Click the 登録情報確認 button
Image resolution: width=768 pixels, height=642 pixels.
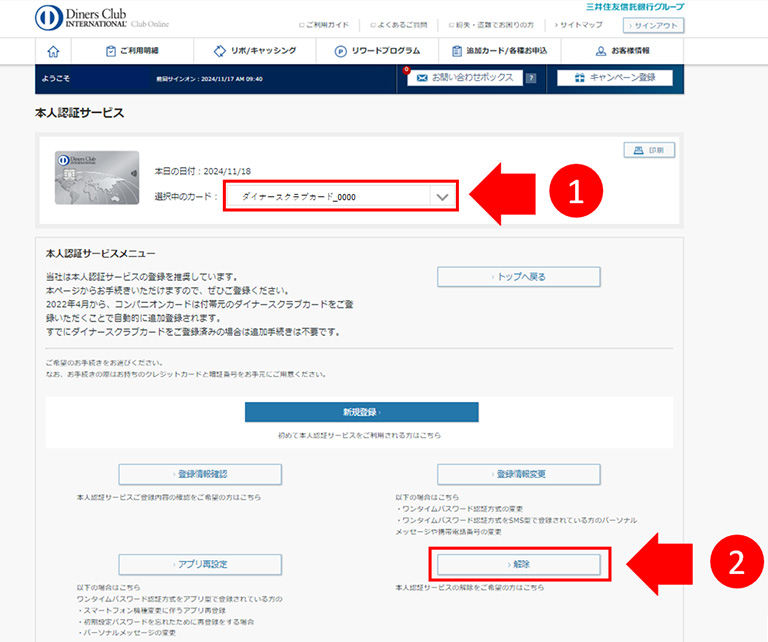click(x=200, y=474)
